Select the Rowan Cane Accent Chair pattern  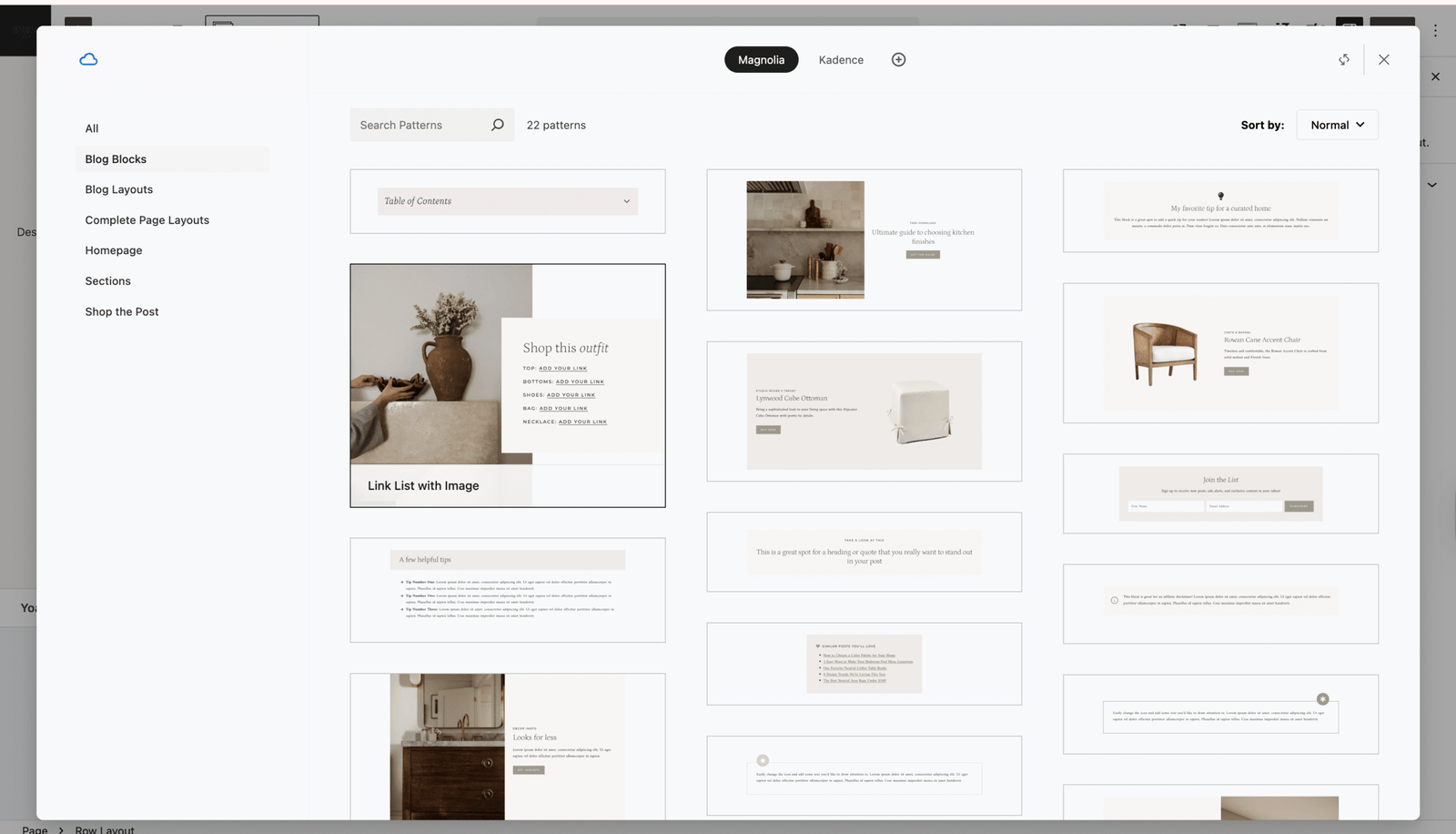(1220, 353)
